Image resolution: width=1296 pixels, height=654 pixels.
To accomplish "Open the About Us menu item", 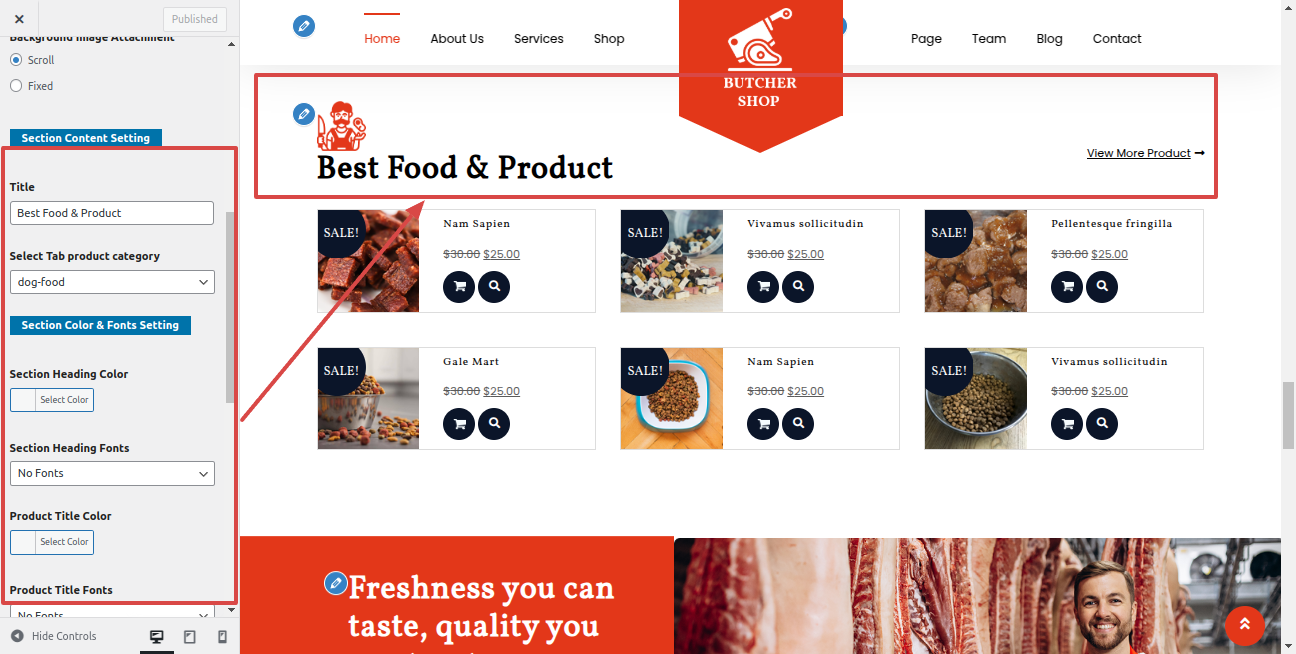I will [457, 39].
